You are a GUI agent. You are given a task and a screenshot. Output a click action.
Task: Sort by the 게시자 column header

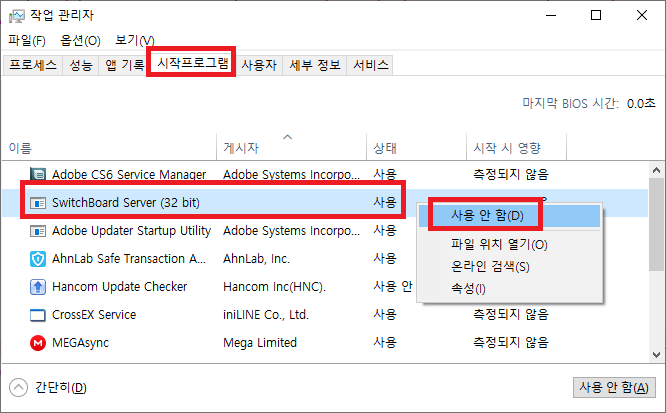pyautogui.click(x=291, y=147)
